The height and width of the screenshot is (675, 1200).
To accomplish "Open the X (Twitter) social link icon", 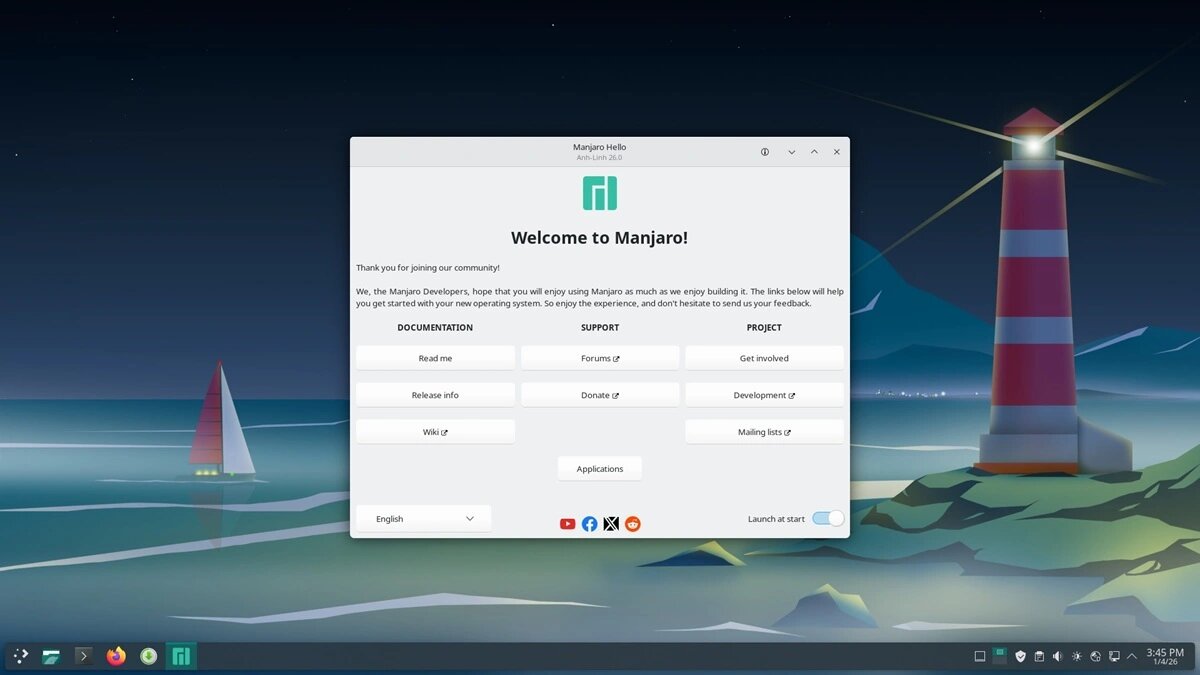I will 611,524.
